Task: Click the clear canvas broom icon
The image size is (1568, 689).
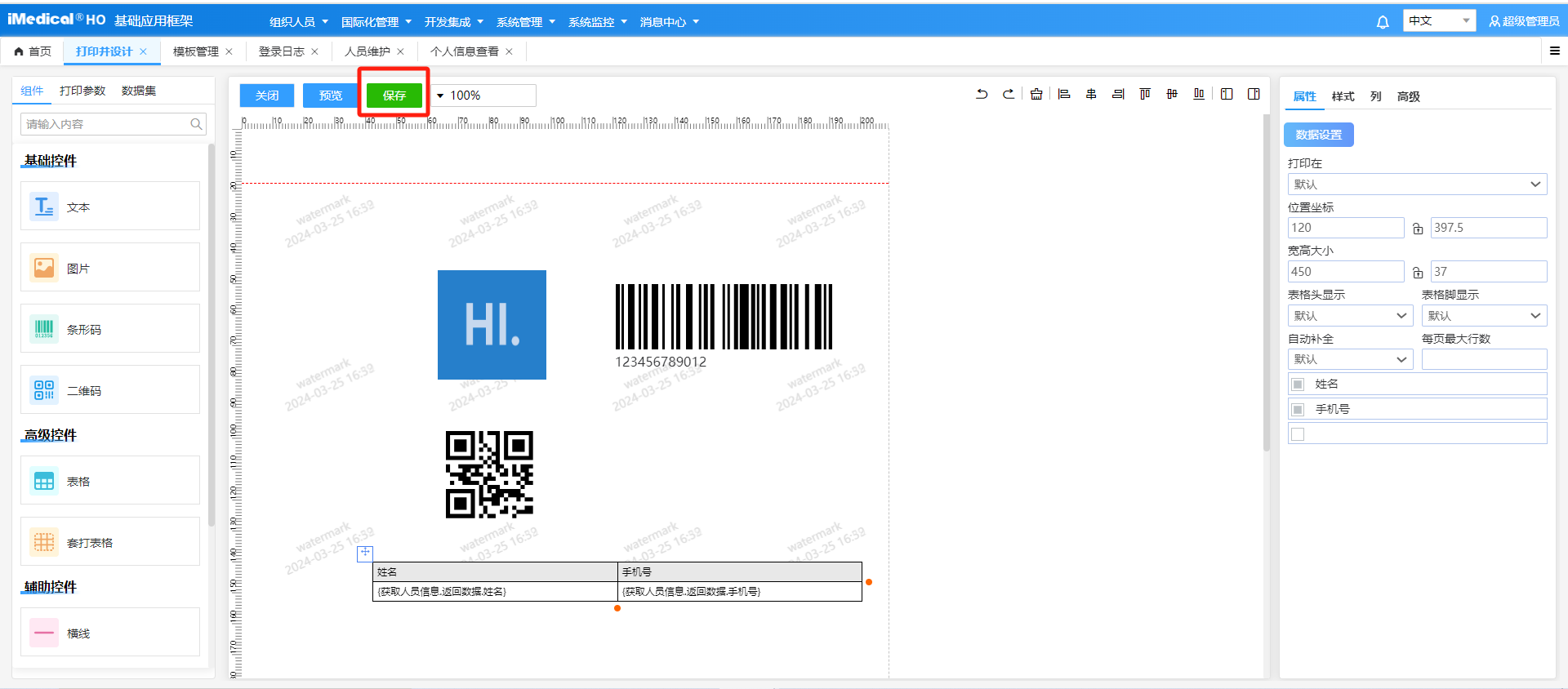Action: point(1036,95)
